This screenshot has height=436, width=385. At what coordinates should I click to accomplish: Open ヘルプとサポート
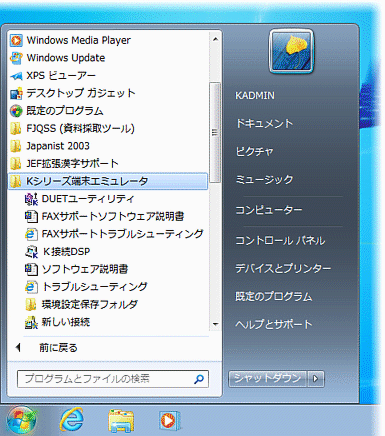pyautogui.click(x=274, y=324)
